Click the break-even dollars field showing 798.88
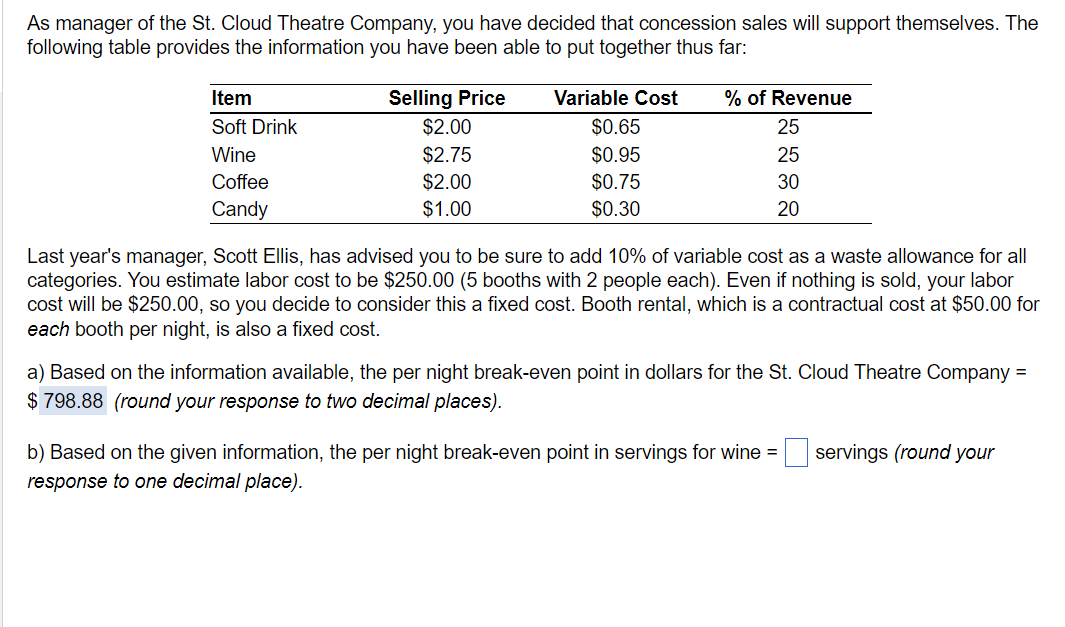The width and height of the screenshot is (1065, 627). (73, 401)
